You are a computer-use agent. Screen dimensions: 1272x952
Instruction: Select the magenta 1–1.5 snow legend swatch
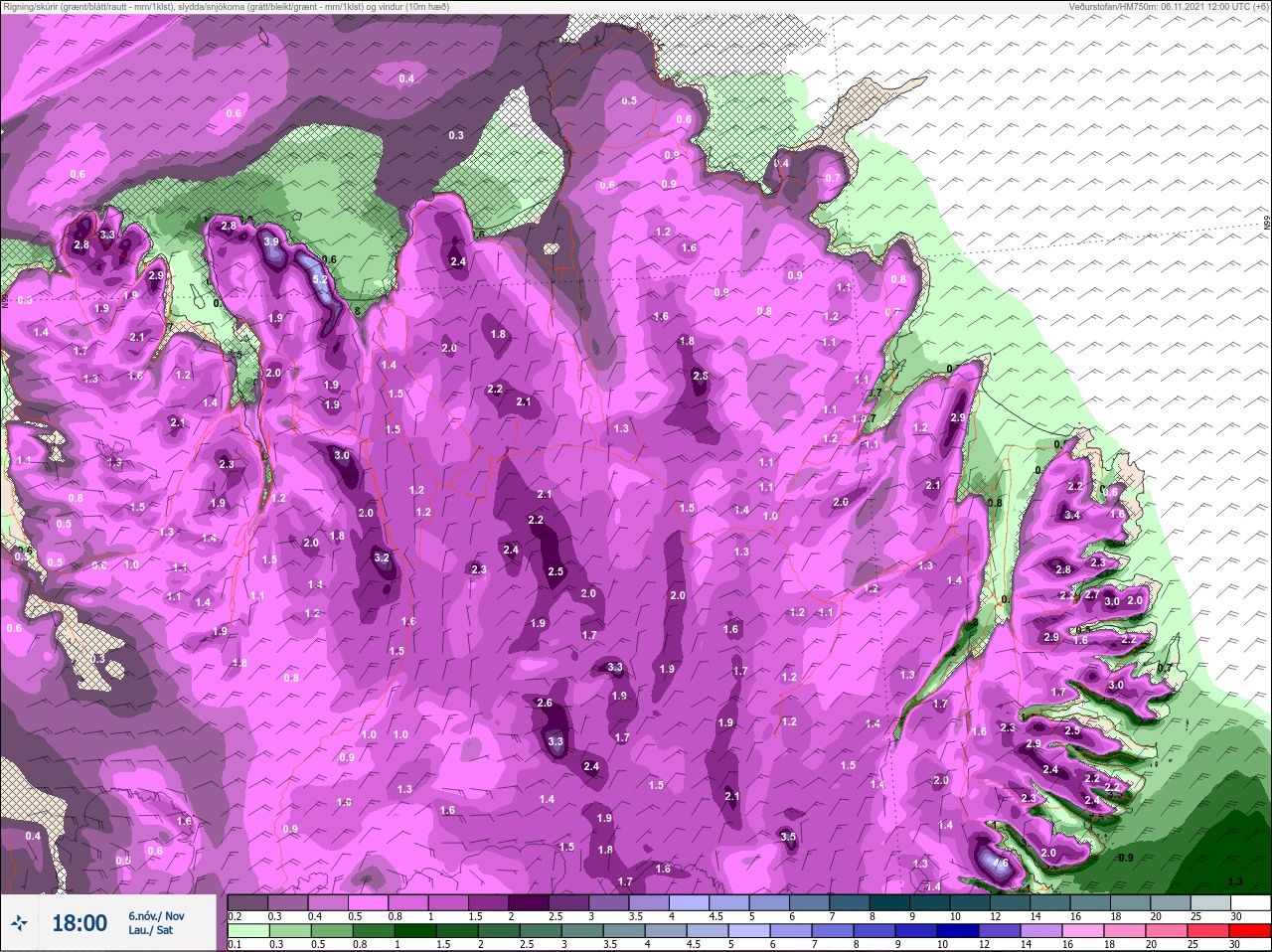coord(450,902)
